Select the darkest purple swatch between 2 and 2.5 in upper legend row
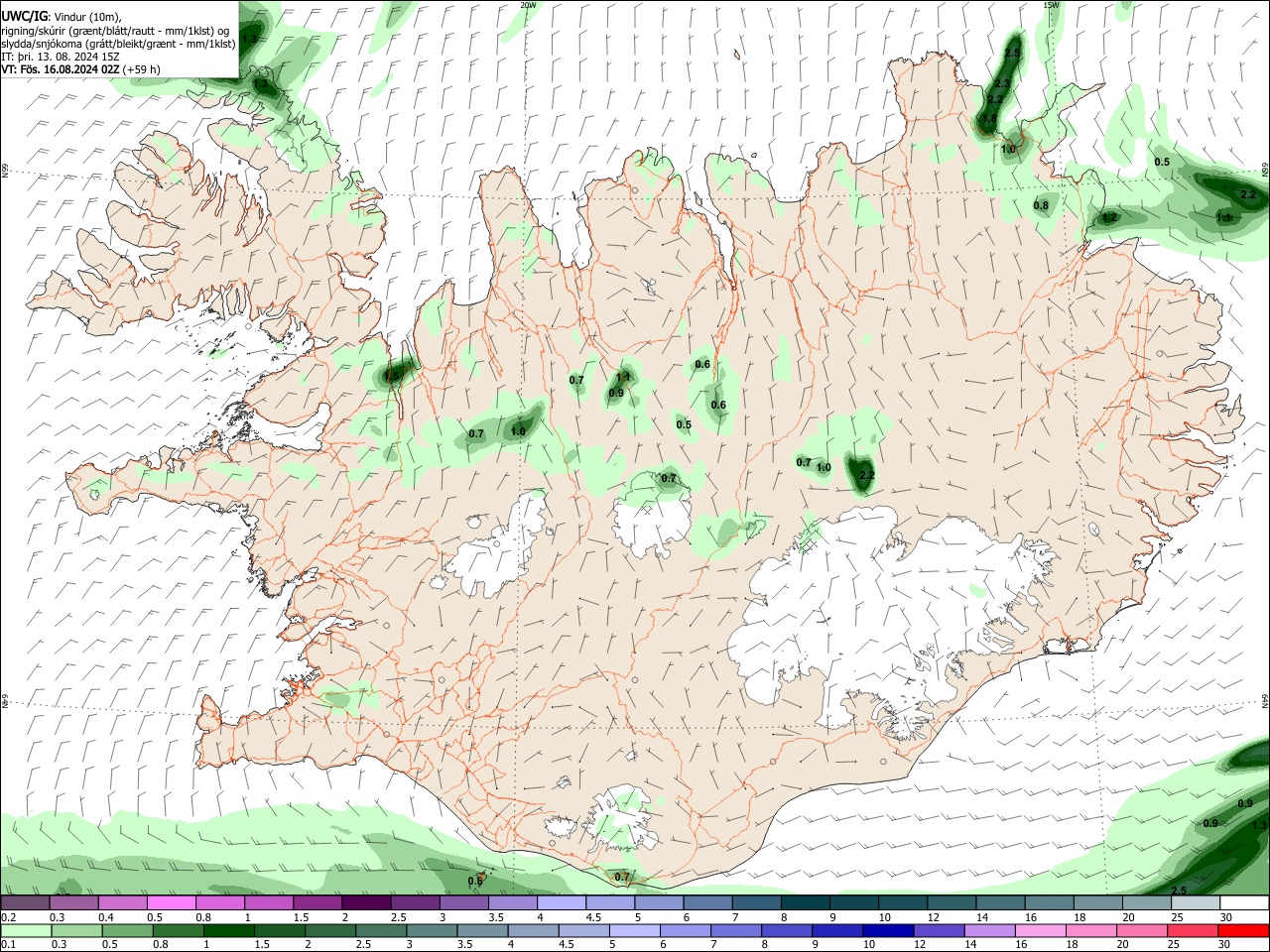The height and width of the screenshot is (952, 1270). (364, 903)
